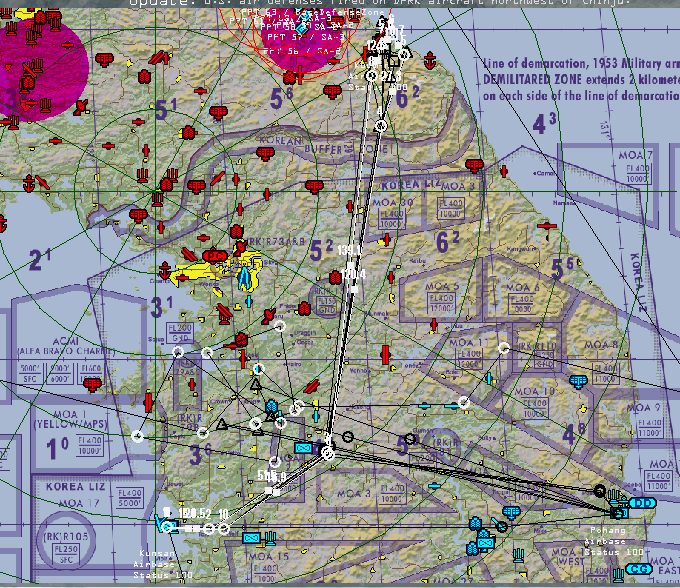This screenshot has height=588, width=680.
Task: Select black triangle marker right of (RK)R label
Action: (222, 424)
